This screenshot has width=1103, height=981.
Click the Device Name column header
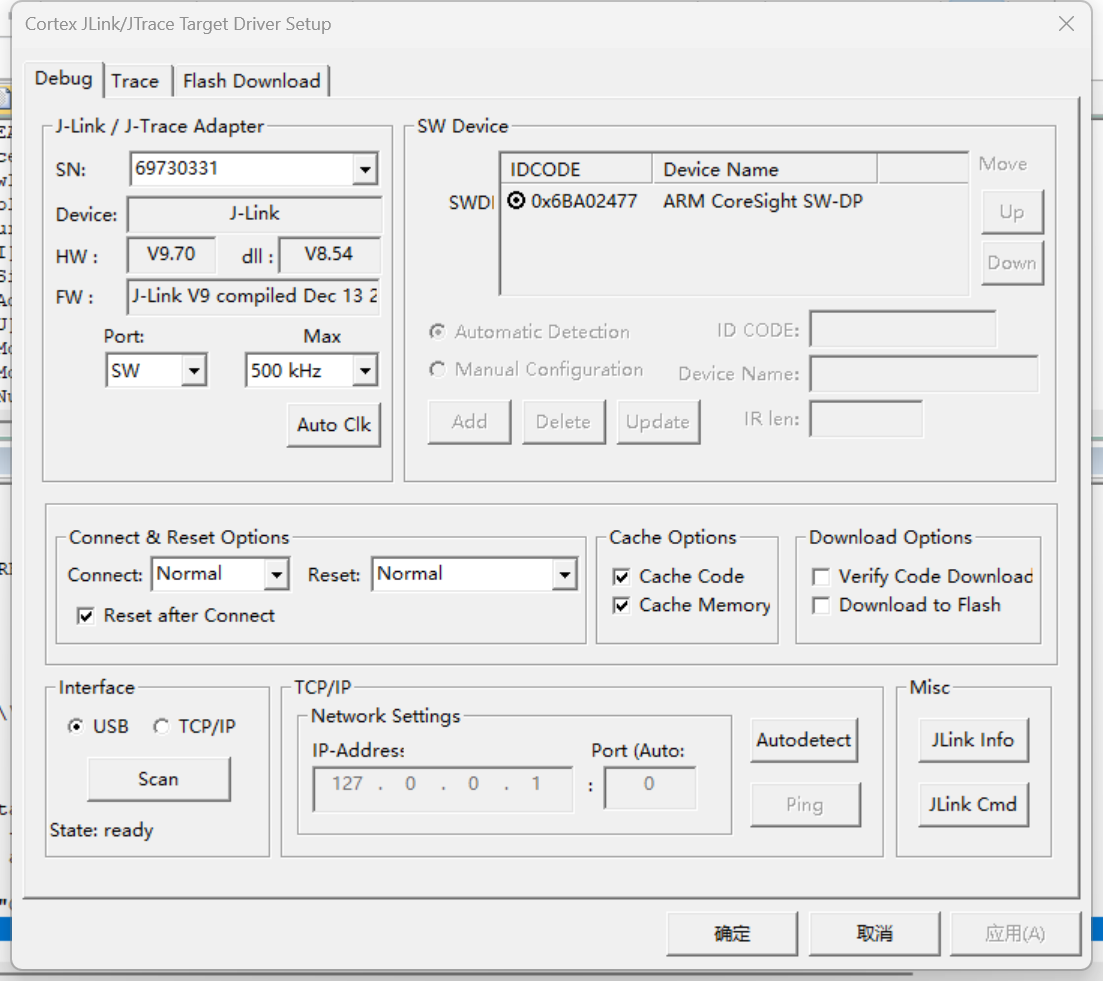[765, 169]
